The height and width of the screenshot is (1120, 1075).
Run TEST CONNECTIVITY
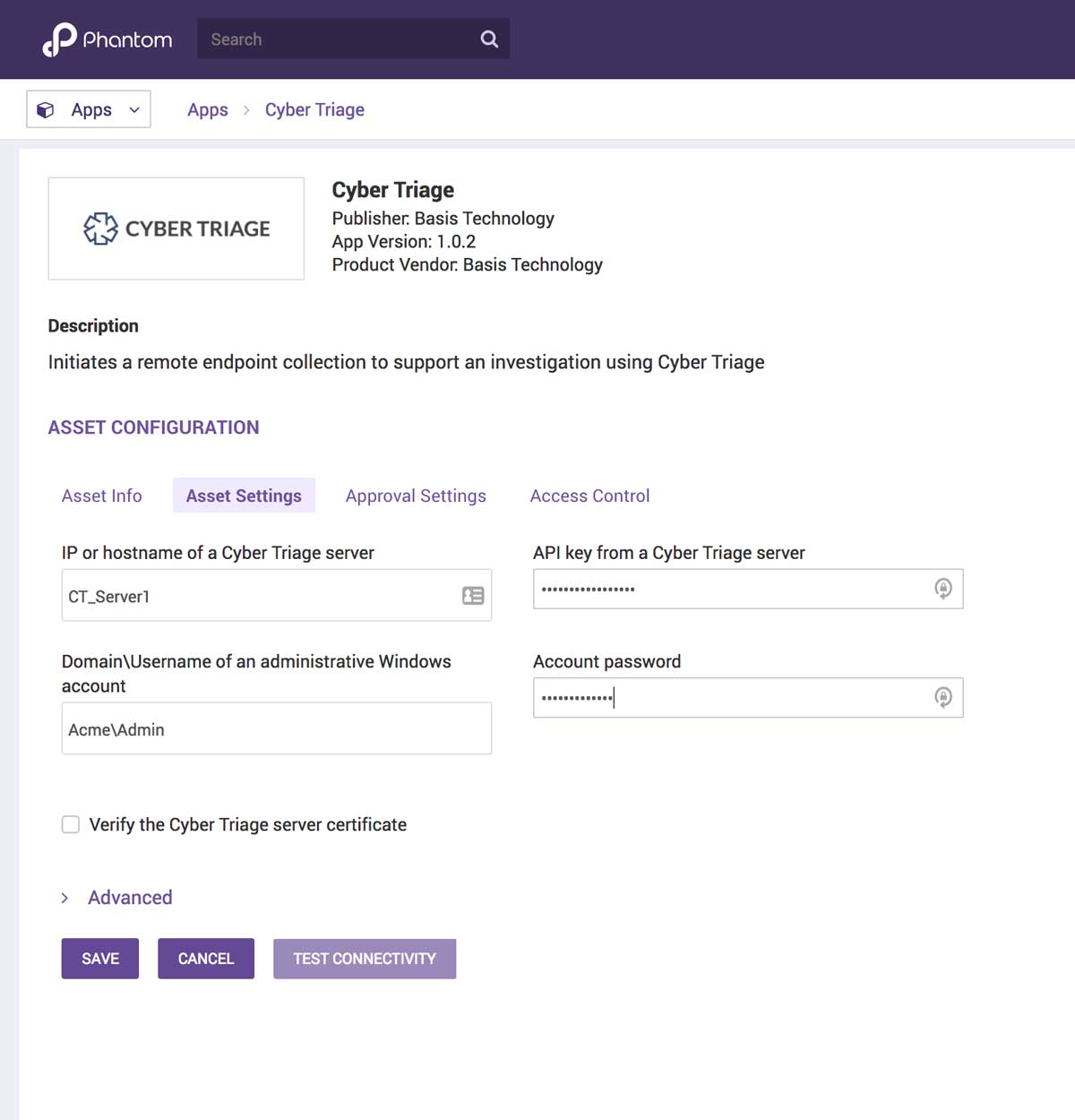tap(365, 959)
